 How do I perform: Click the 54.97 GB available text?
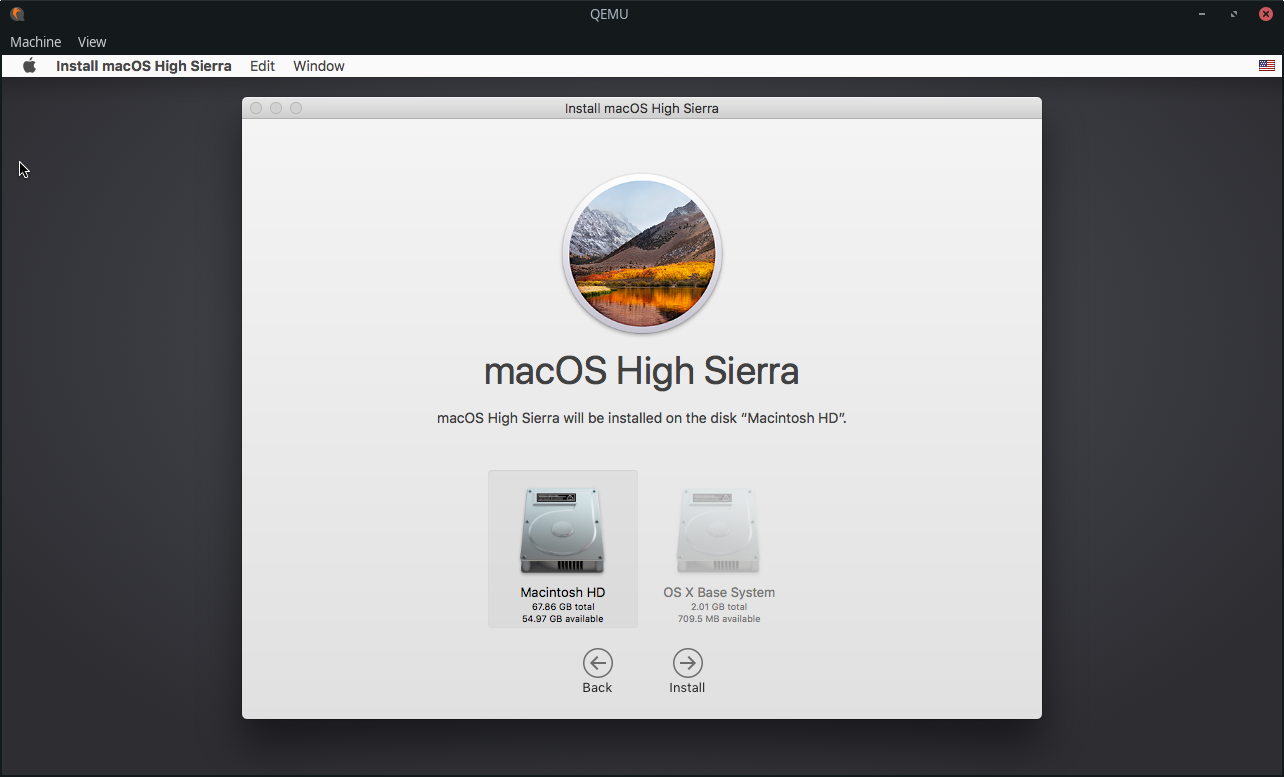click(x=563, y=619)
